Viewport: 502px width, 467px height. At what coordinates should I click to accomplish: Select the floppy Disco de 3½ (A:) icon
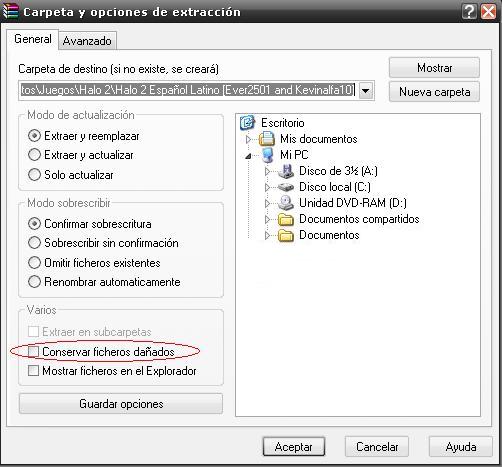286,171
